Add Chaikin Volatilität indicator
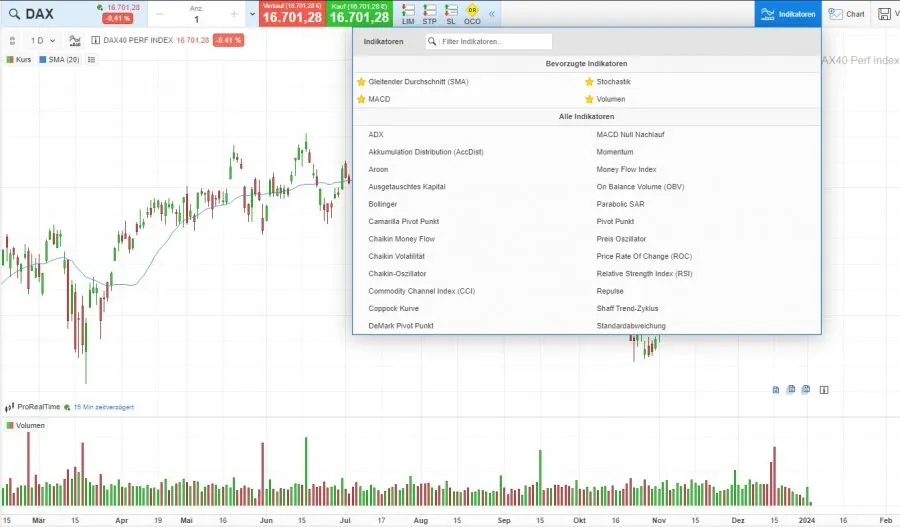900x527 pixels. (397, 256)
